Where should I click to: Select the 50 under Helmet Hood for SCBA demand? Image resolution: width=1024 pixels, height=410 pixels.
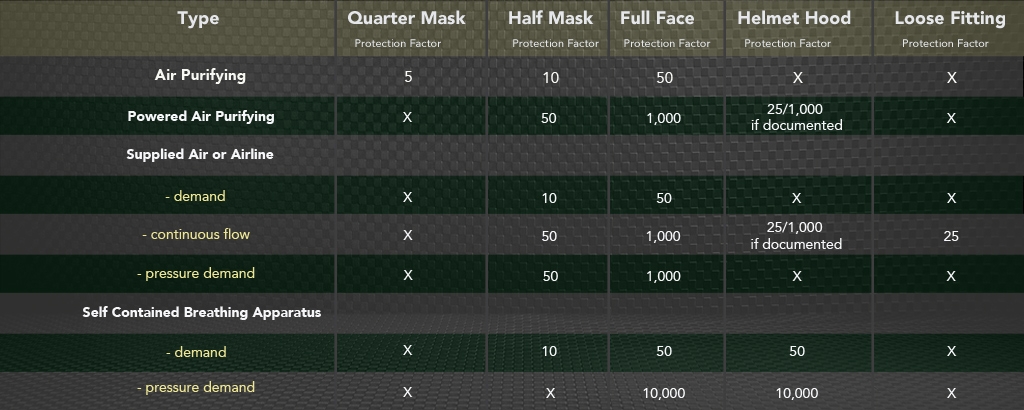pyautogui.click(x=797, y=351)
